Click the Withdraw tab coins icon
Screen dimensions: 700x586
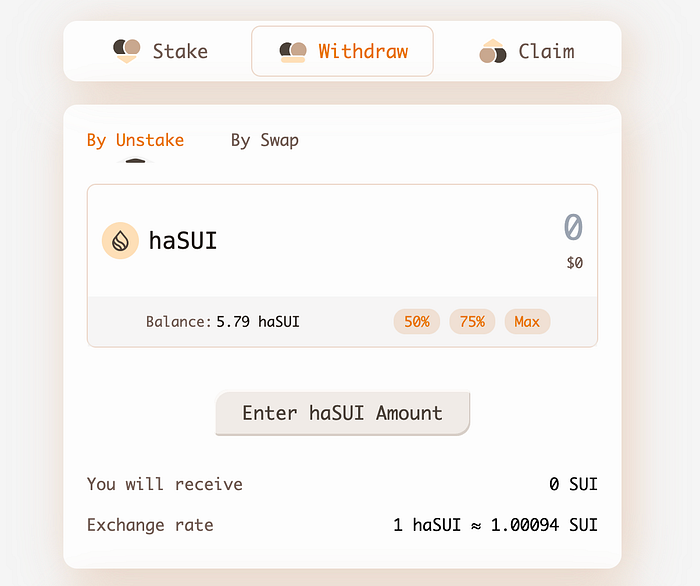pyautogui.click(x=293, y=51)
